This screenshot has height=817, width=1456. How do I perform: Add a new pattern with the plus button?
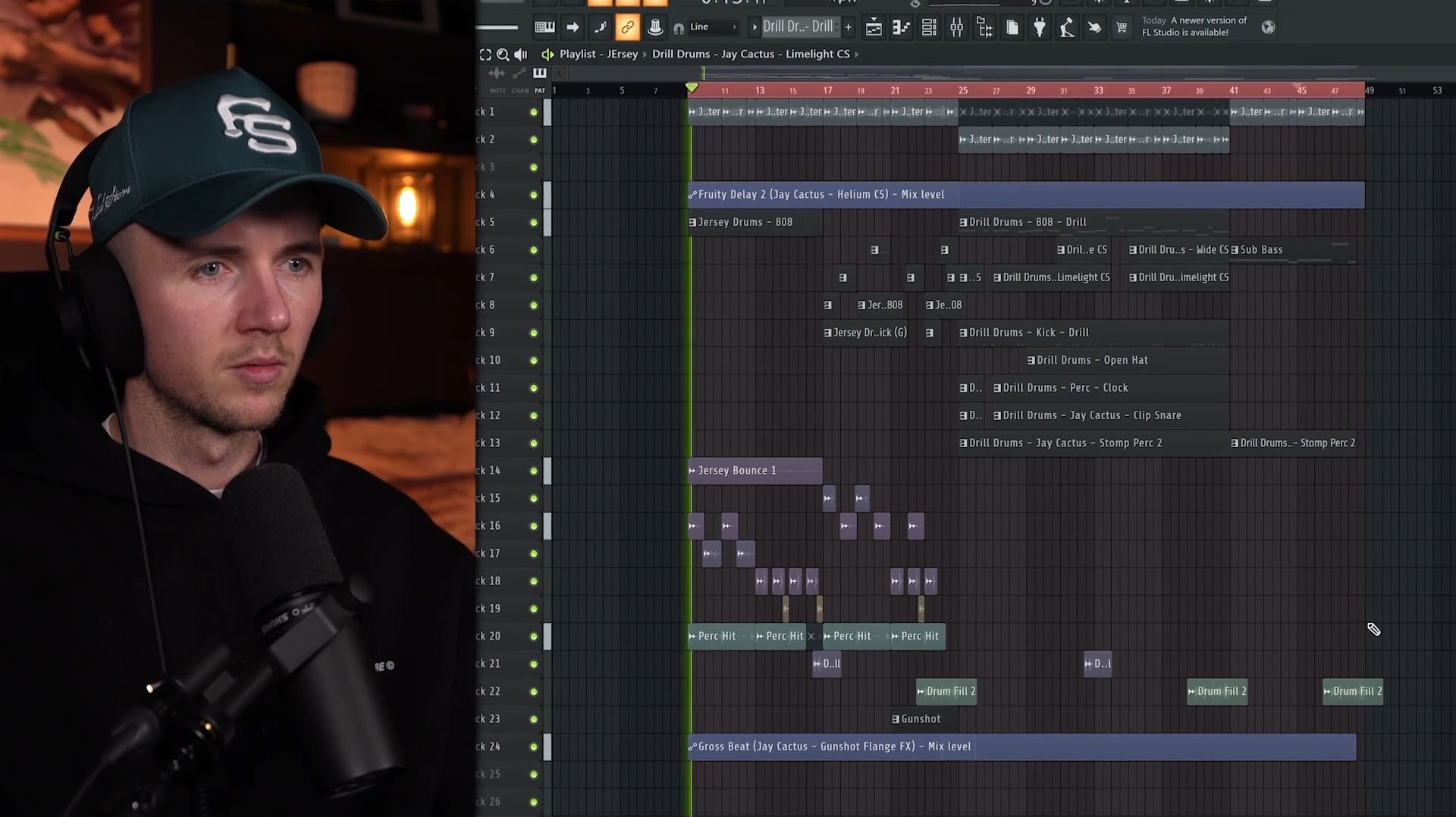click(848, 27)
